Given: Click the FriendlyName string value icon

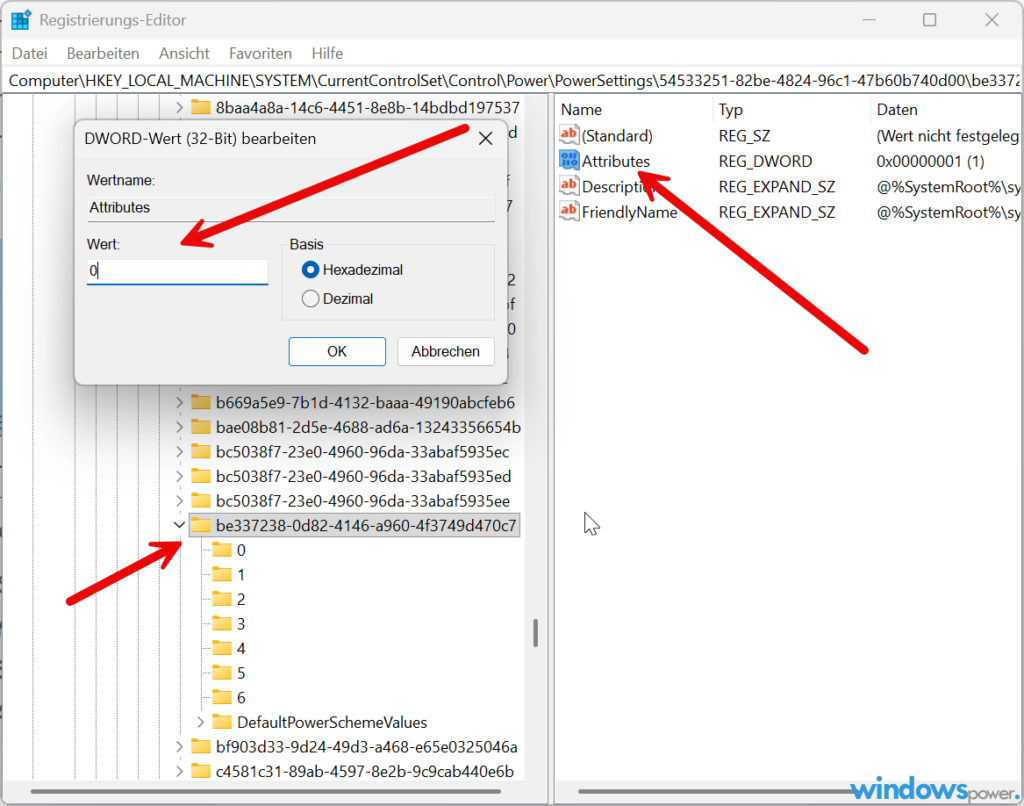Looking at the screenshot, I should [x=569, y=211].
